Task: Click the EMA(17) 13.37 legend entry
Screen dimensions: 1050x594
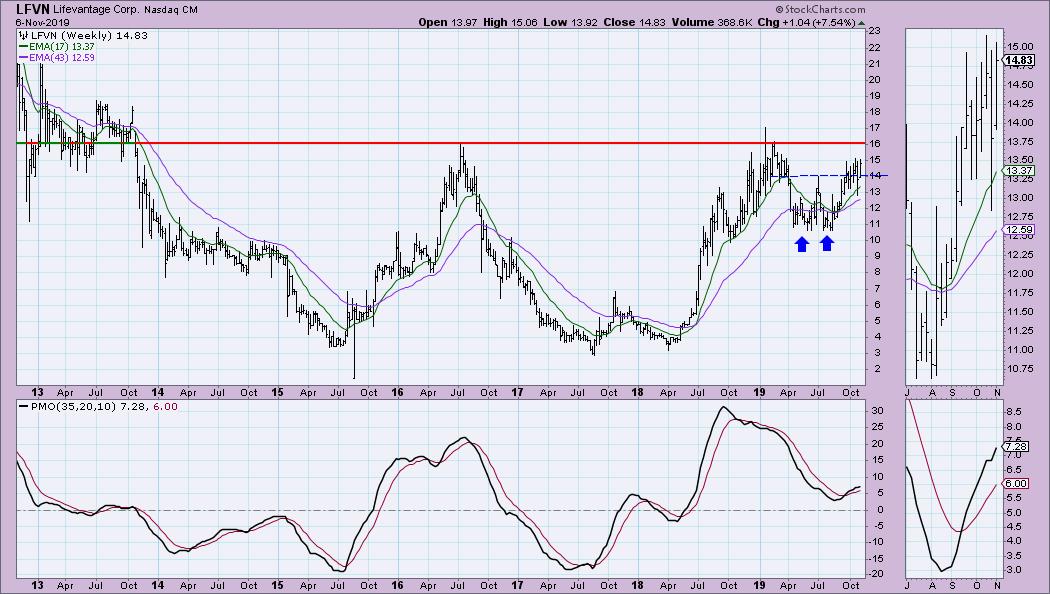Action: point(58,47)
